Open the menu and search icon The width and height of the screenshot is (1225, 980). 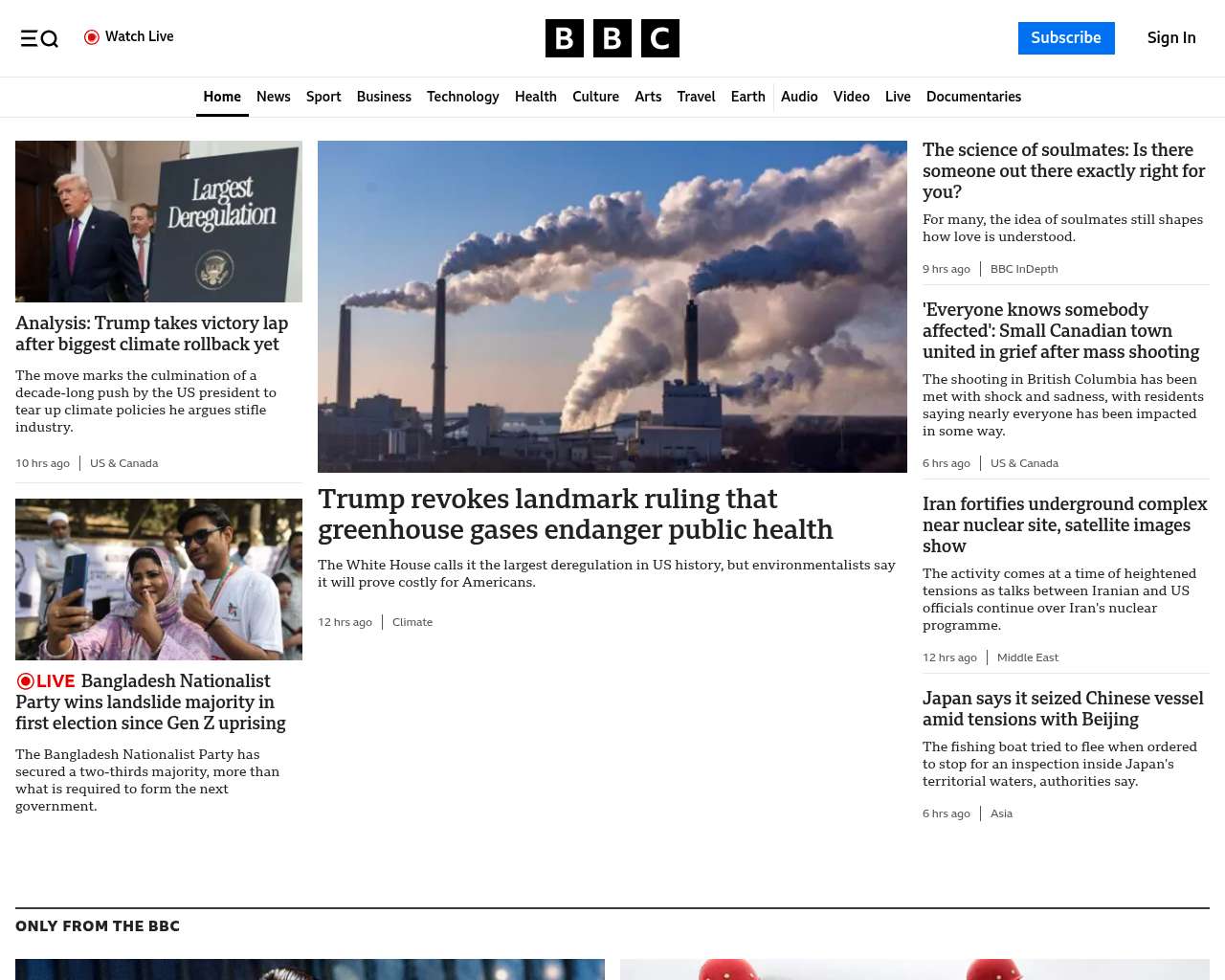[x=39, y=38]
